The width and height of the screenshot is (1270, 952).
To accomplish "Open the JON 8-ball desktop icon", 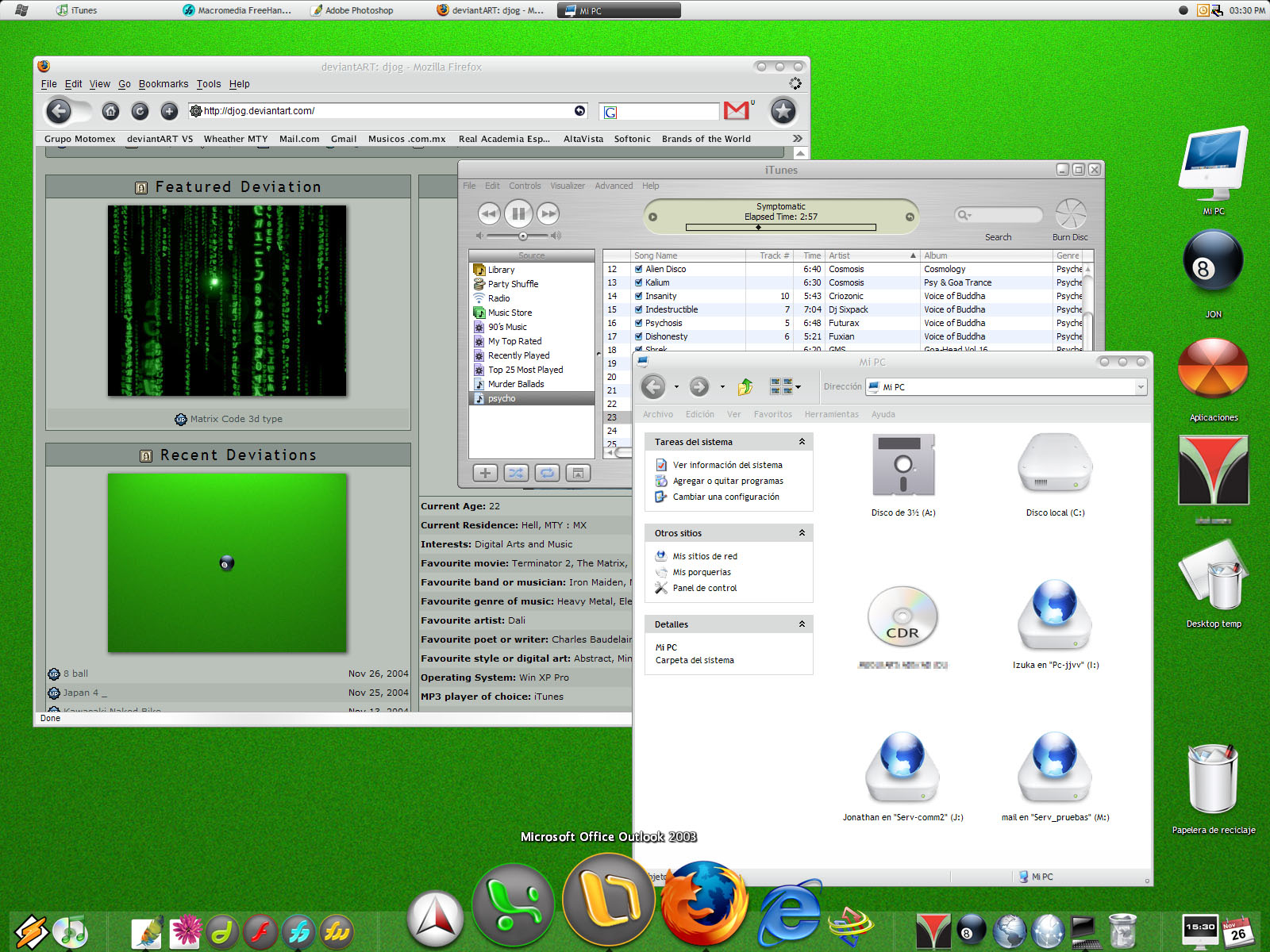I will (1213, 260).
